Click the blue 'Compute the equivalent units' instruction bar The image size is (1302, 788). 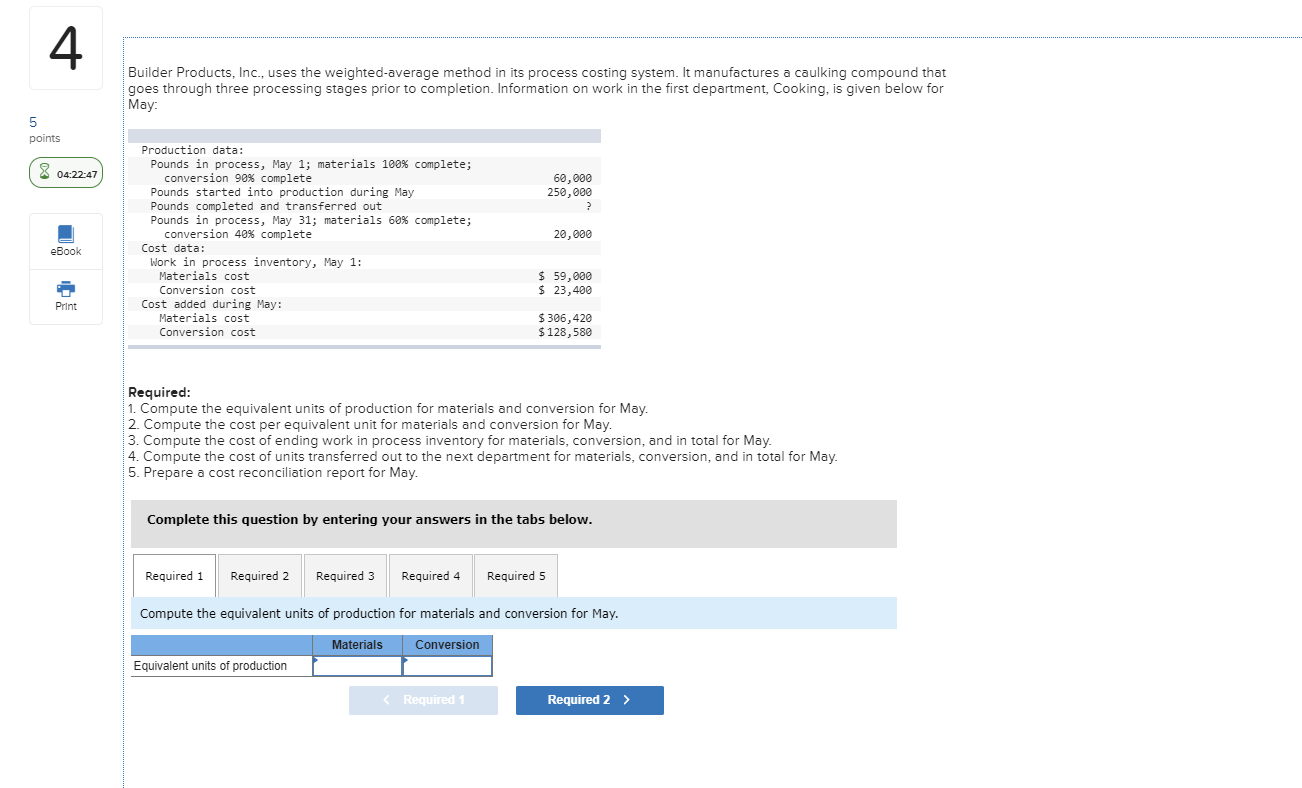pos(514,613)
